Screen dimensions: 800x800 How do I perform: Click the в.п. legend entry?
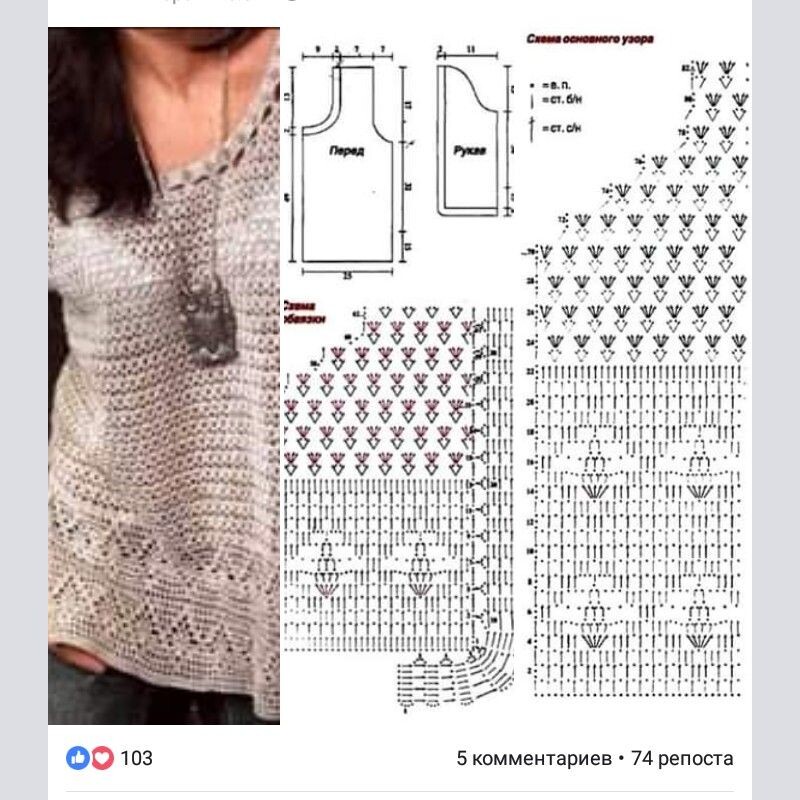pyautogui.click(x=551, y=85)
